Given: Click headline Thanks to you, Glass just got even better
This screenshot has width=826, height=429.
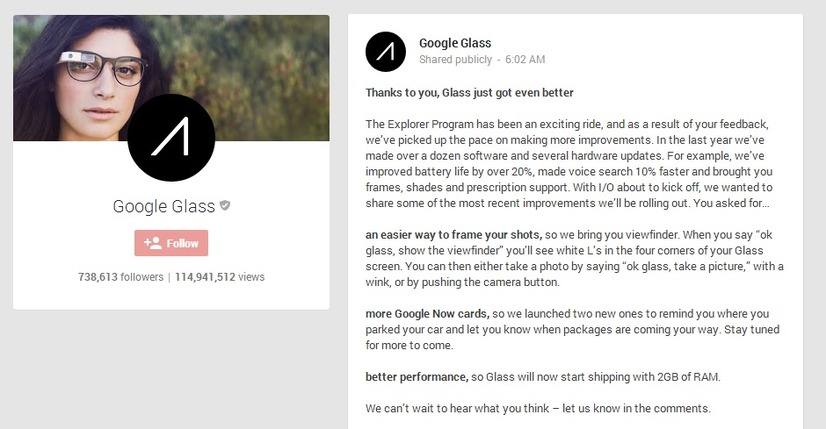Looking at the screenshot, I should (x=469, y=93).
